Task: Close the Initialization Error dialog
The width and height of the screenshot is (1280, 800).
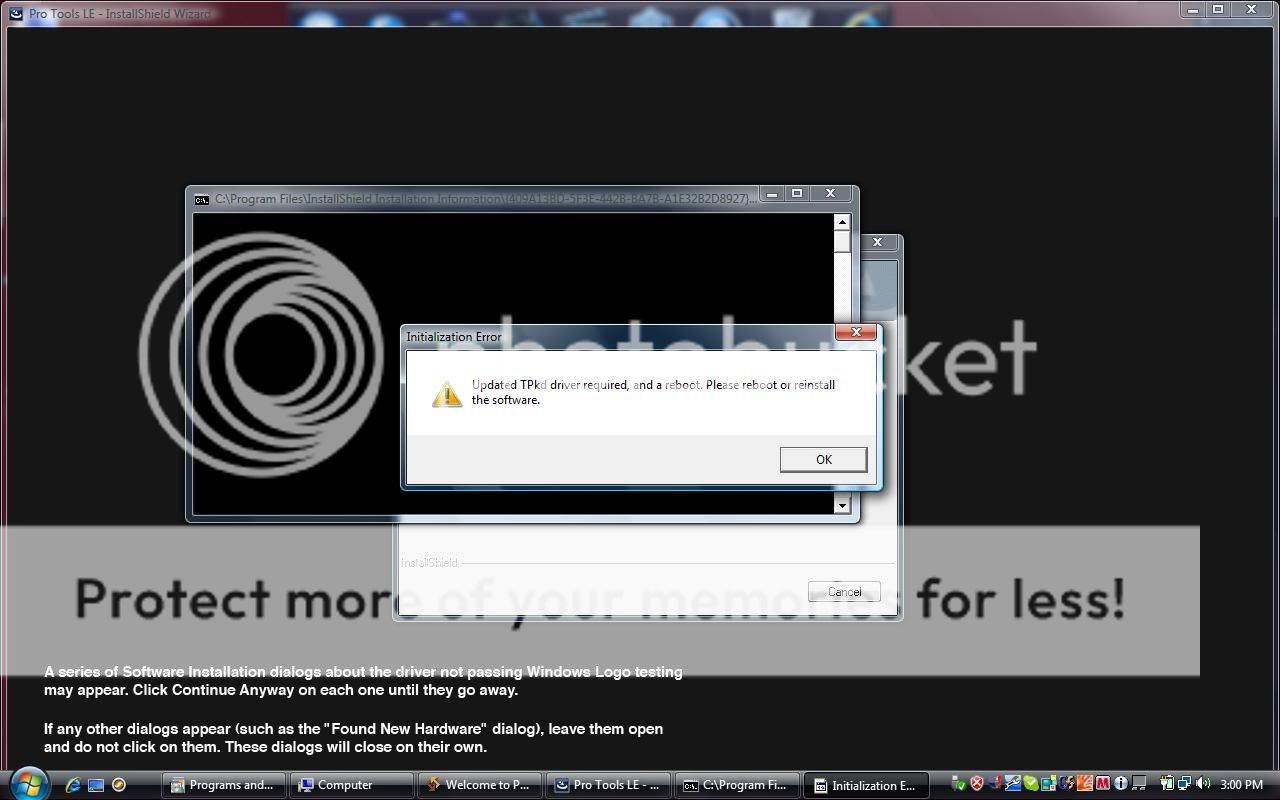Action: pos(856,333)
